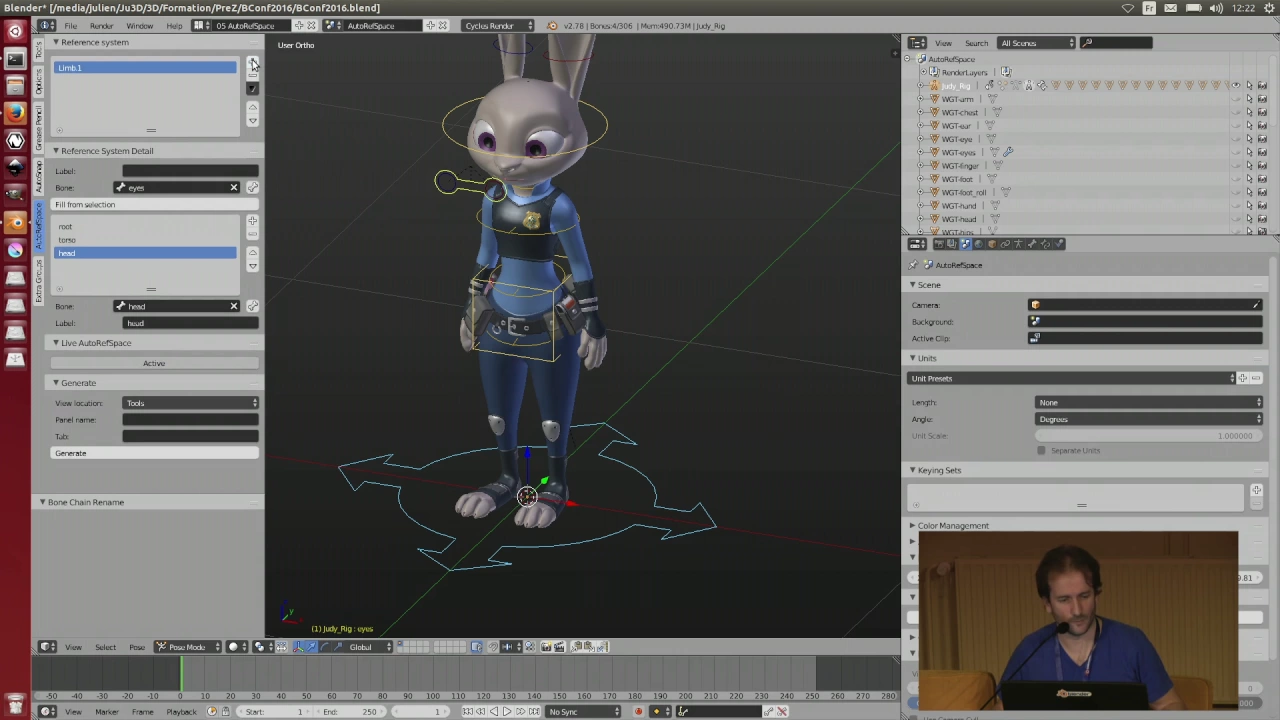Clear the head bone field
Screen dimensions: 1280x720
click(x=234, y=306)
